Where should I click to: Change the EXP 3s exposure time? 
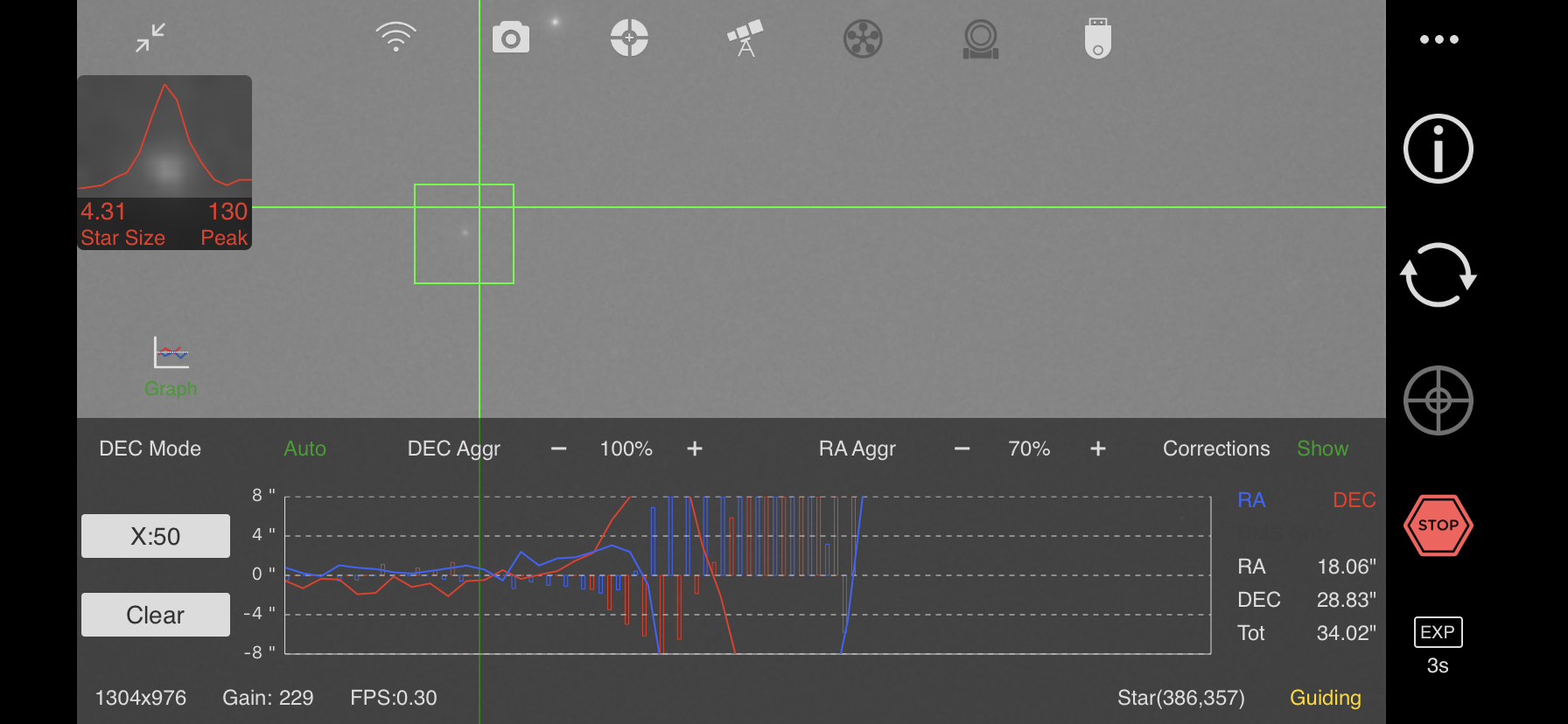coord(1438,645)
